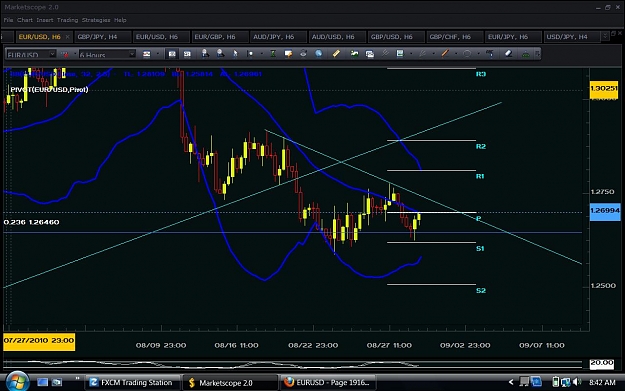Screen dimensions: 625x391
Task: Switch to the GBP/USD, H6 tab
Action: pyautogui.click(x=395, y=37)
